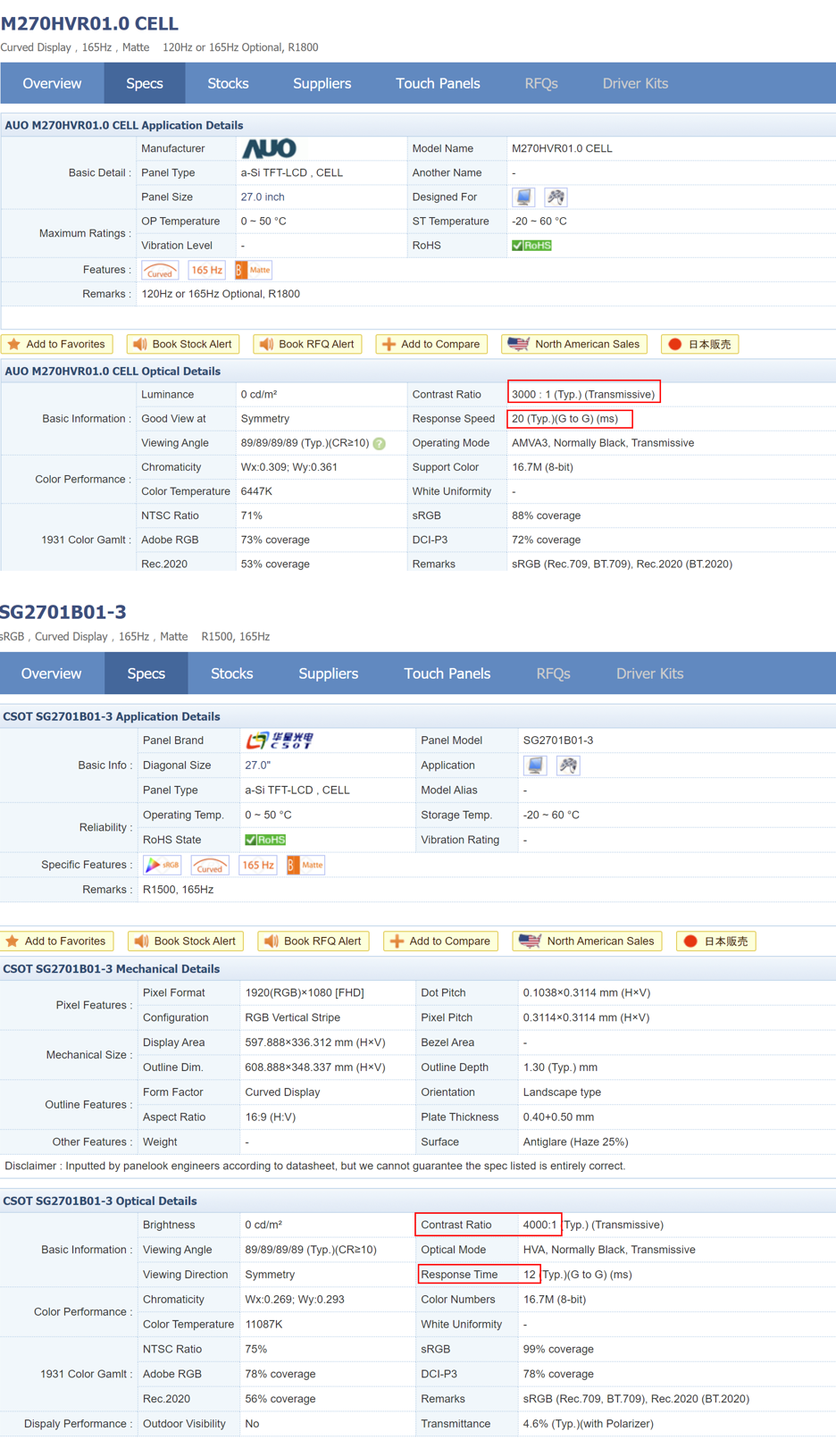Click the Antiglare (Haze 25%) surface value

[575, 1142]
